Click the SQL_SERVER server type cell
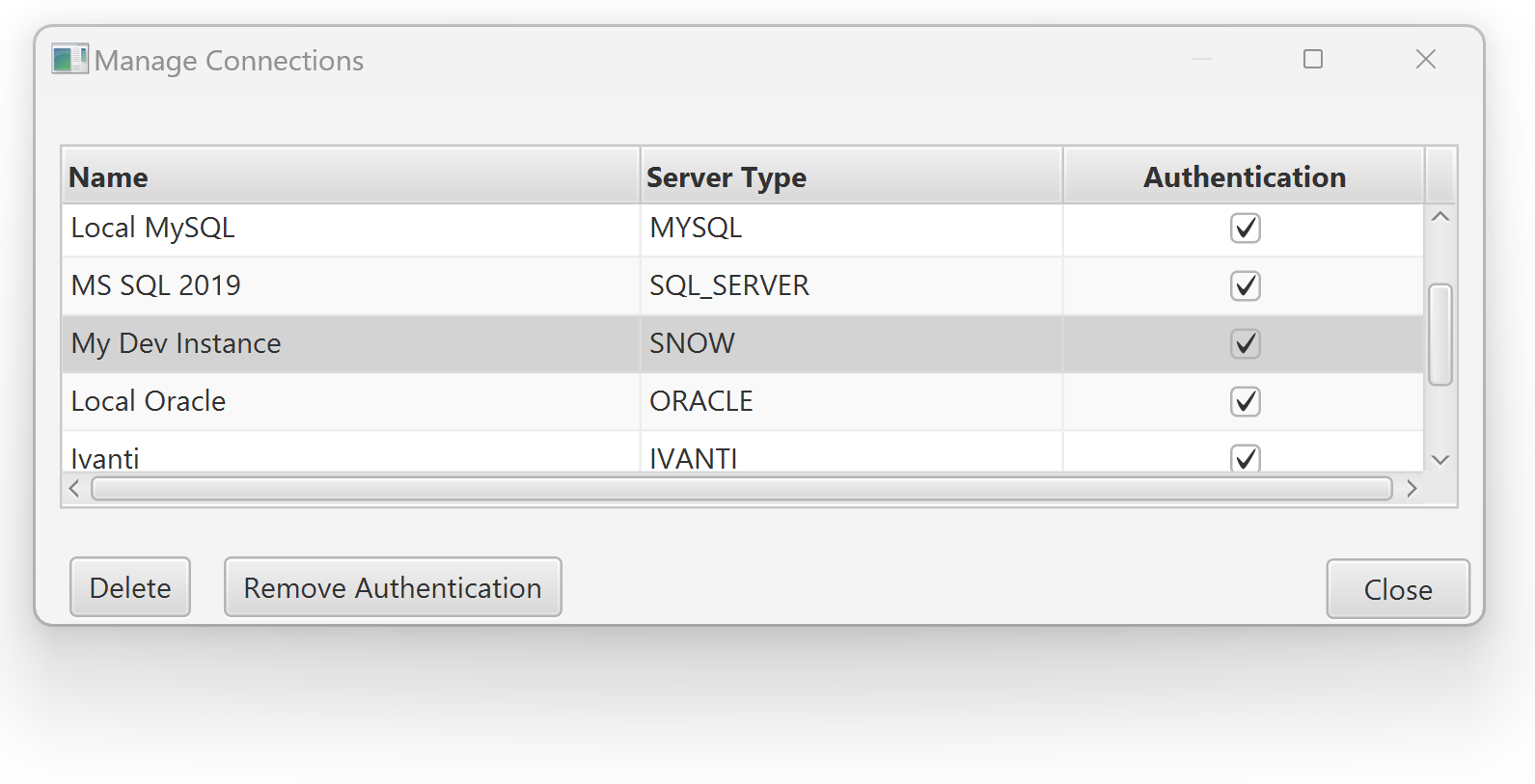This screenshot has width=1535, height=784. [x=852, y=286]
